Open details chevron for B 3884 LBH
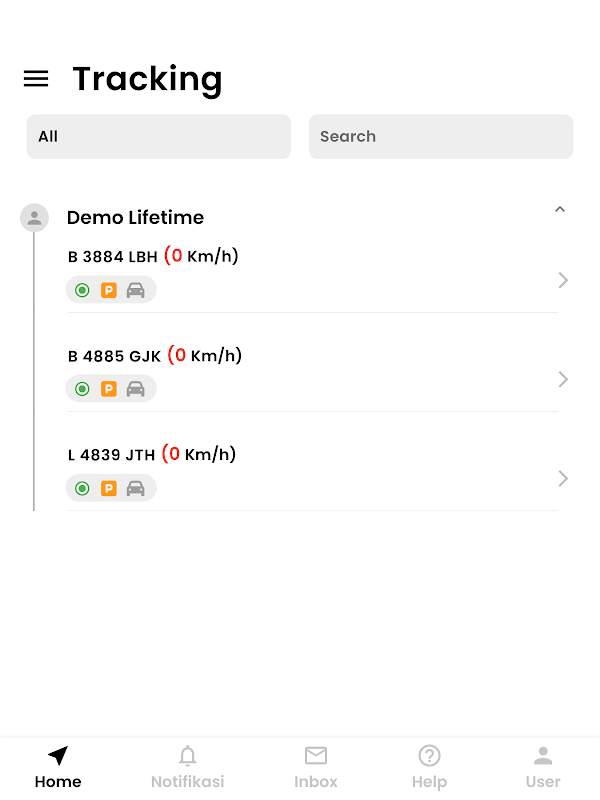 coord(563,280)
